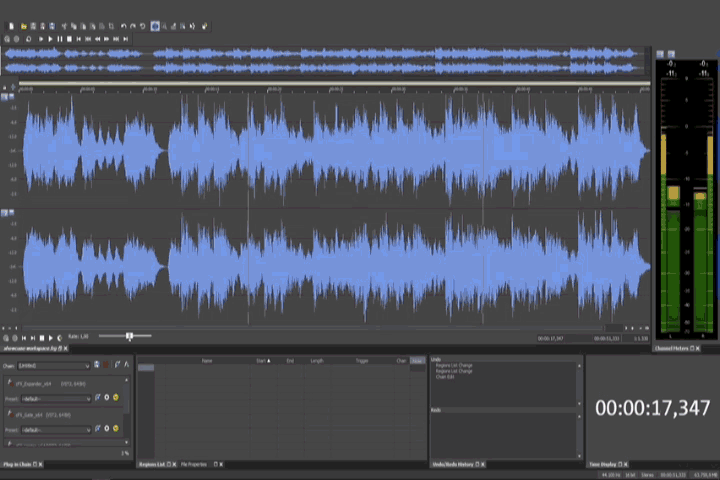Sort regions by the Start column header
The image size is (720, 480).
(262, 360)
